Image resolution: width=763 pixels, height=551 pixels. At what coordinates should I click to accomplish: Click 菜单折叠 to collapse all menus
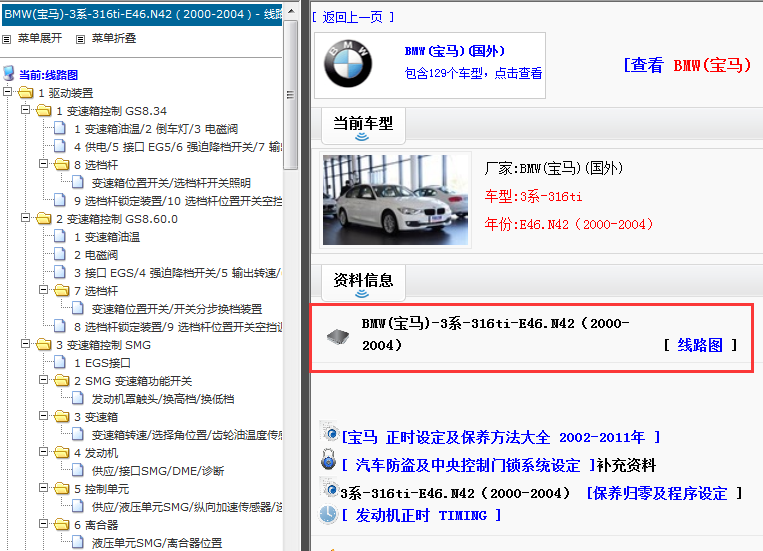[114, 38]
